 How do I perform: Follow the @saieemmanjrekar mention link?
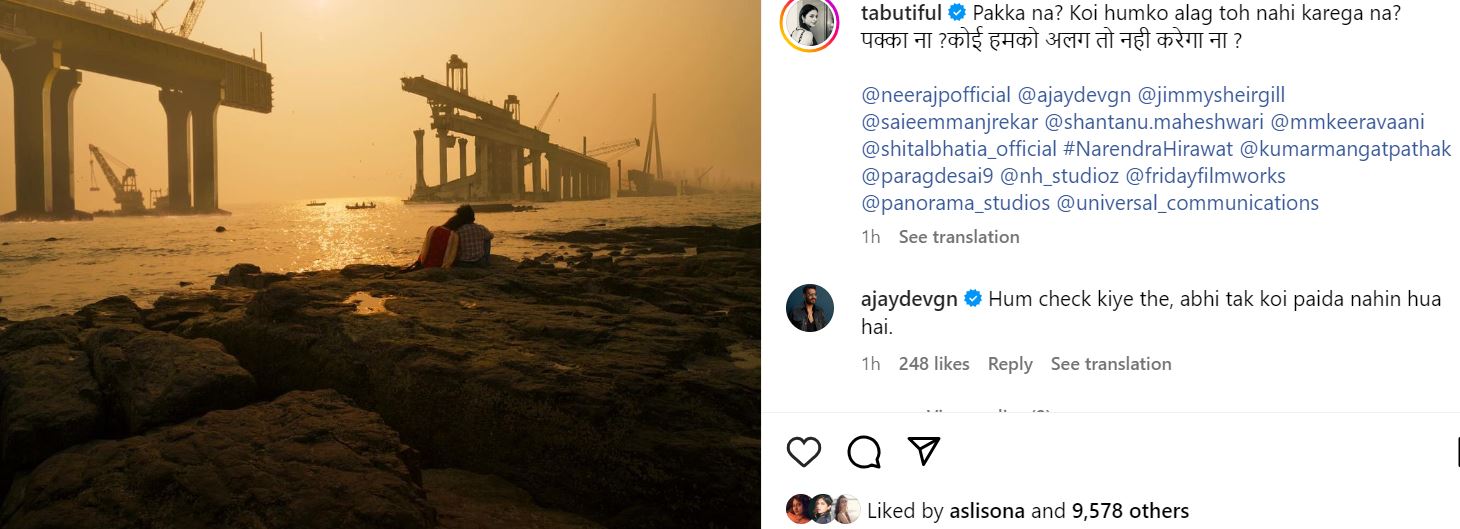point(948,122)
